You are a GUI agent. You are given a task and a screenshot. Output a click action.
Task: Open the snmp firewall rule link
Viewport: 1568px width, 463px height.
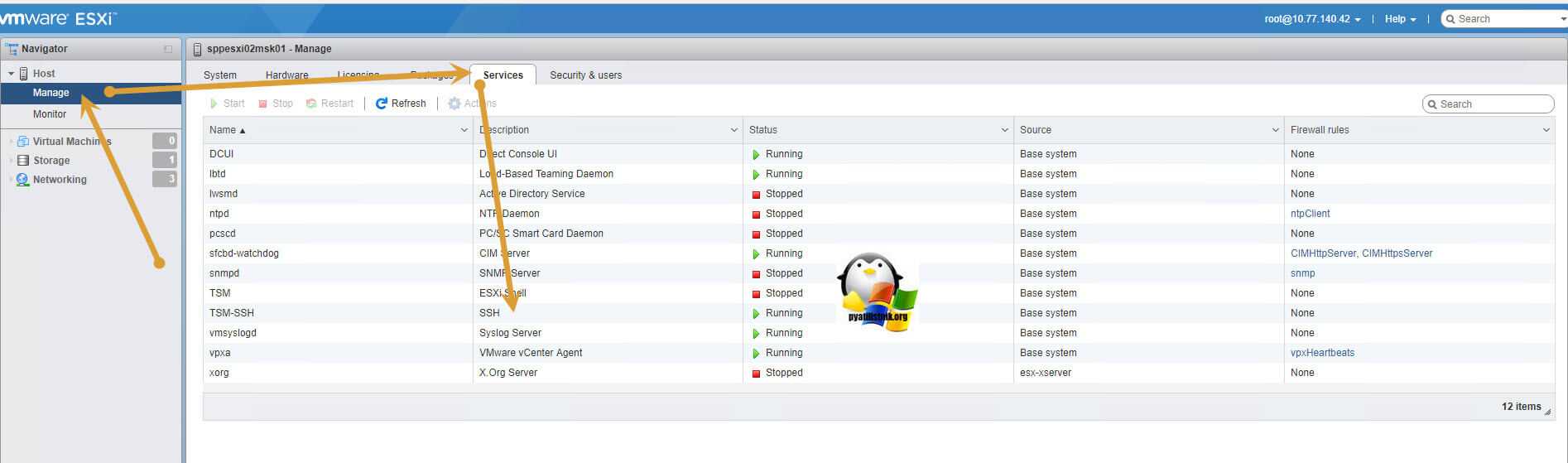pyautogui.click(x=1302, y=273)
